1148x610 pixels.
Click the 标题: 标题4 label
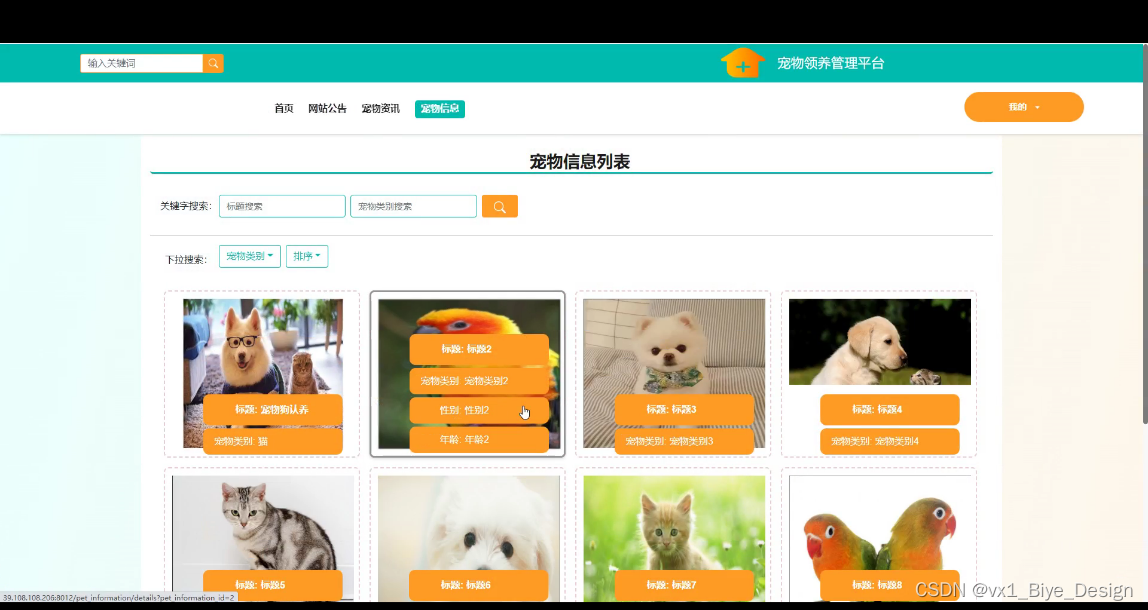[890, 409]
